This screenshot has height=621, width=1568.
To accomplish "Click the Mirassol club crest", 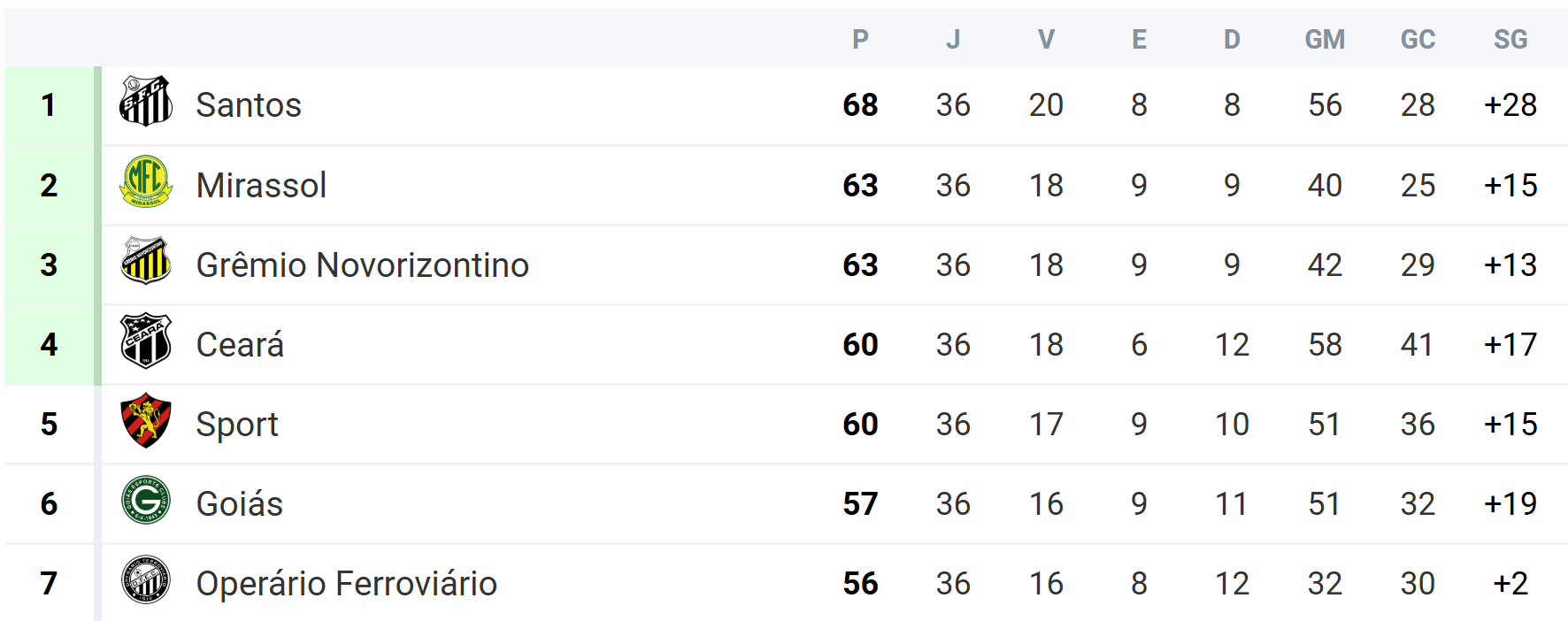I will [x=145, y=181].
